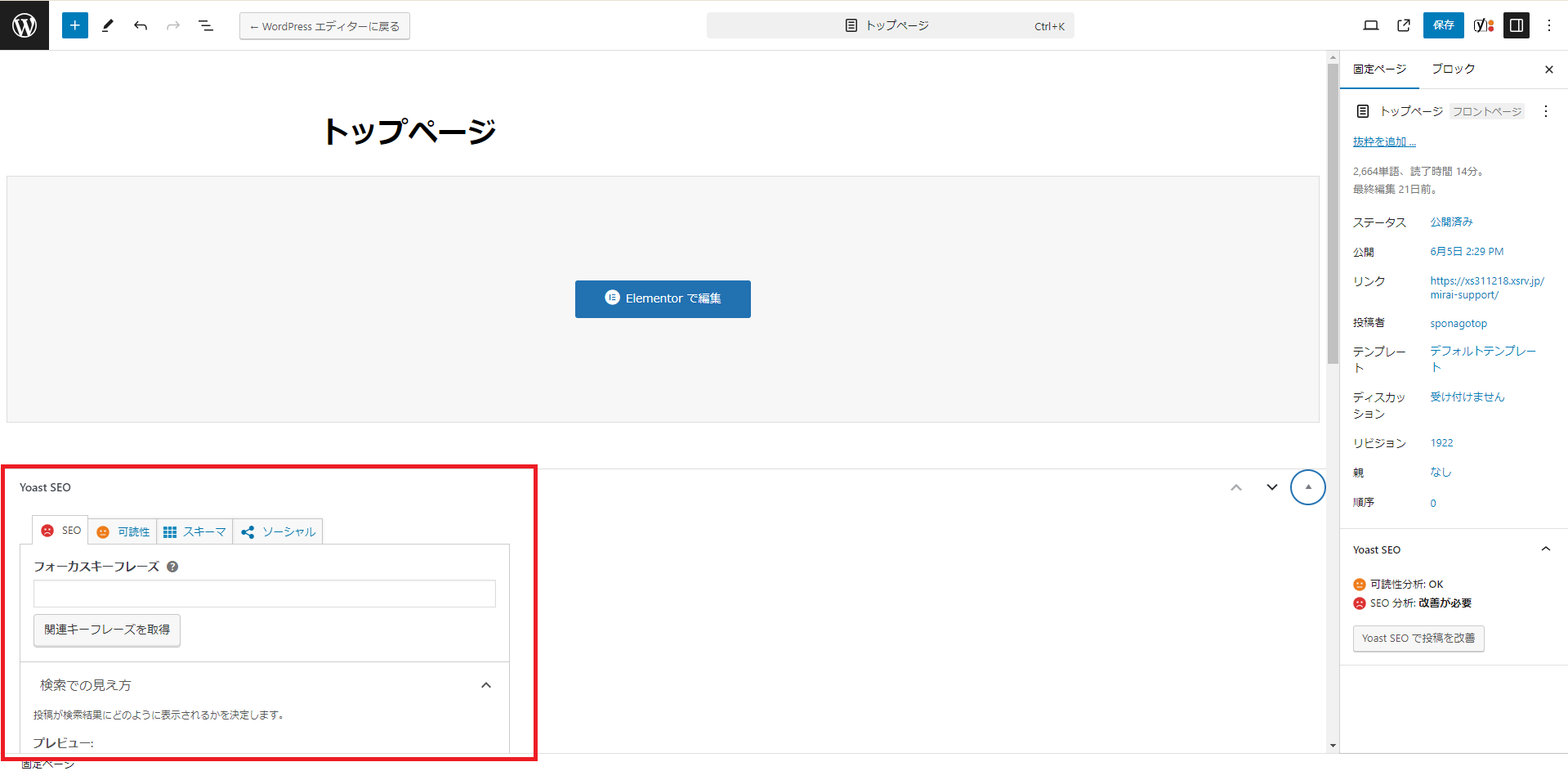The image size is (1568, 771).
Task: Edit discussion setting 受け付けません
Action: (x=1467, y=397)
